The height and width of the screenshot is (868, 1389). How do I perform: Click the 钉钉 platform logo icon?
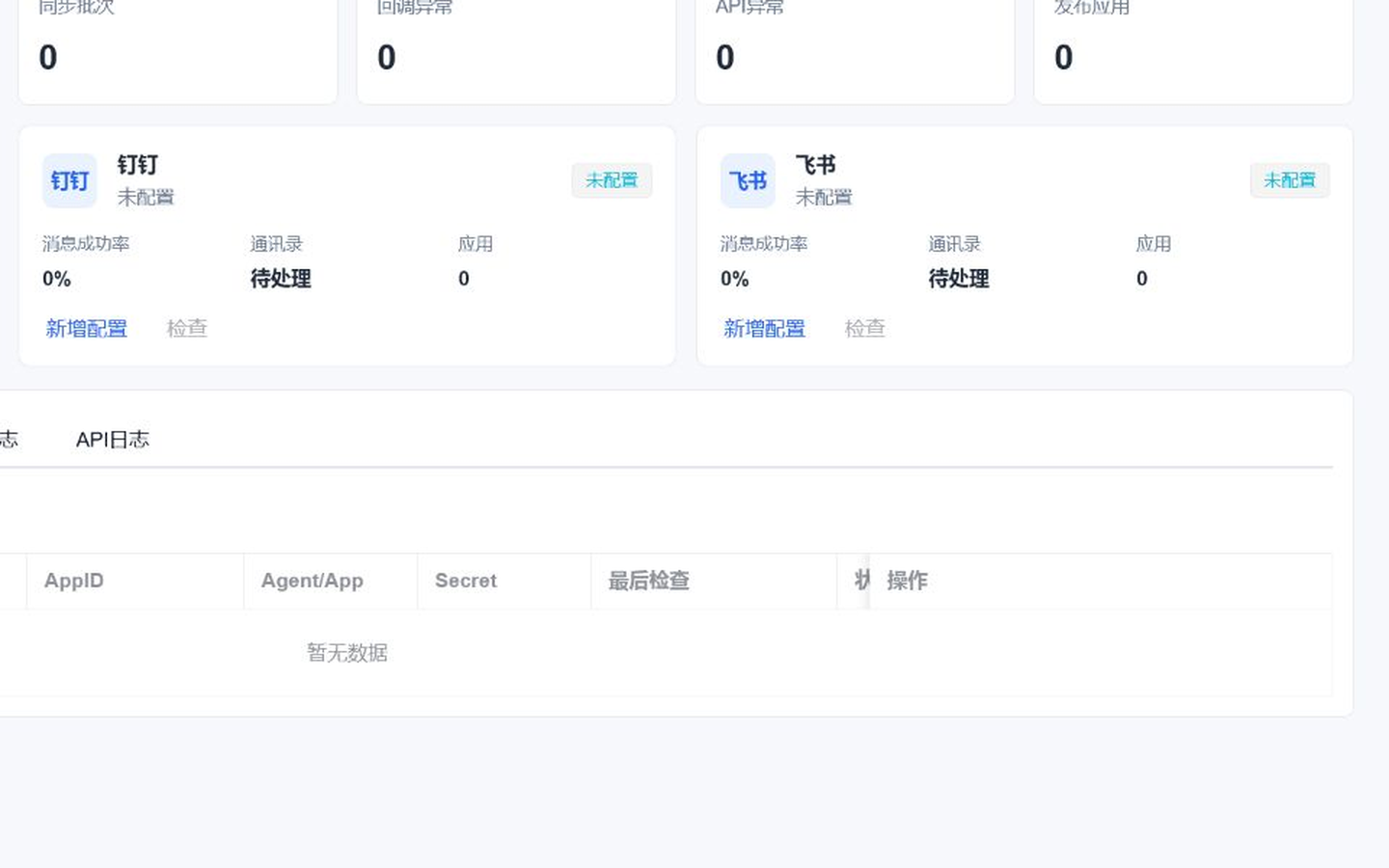(x=69, y=180)
